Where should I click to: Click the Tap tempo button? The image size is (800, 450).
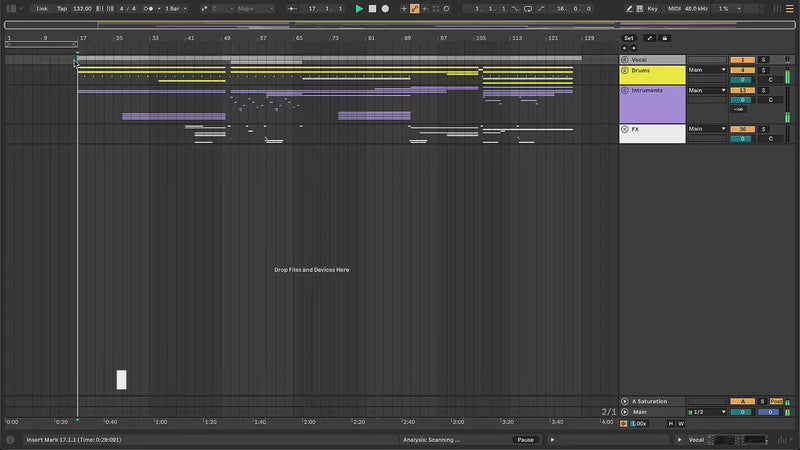point(62,8)
